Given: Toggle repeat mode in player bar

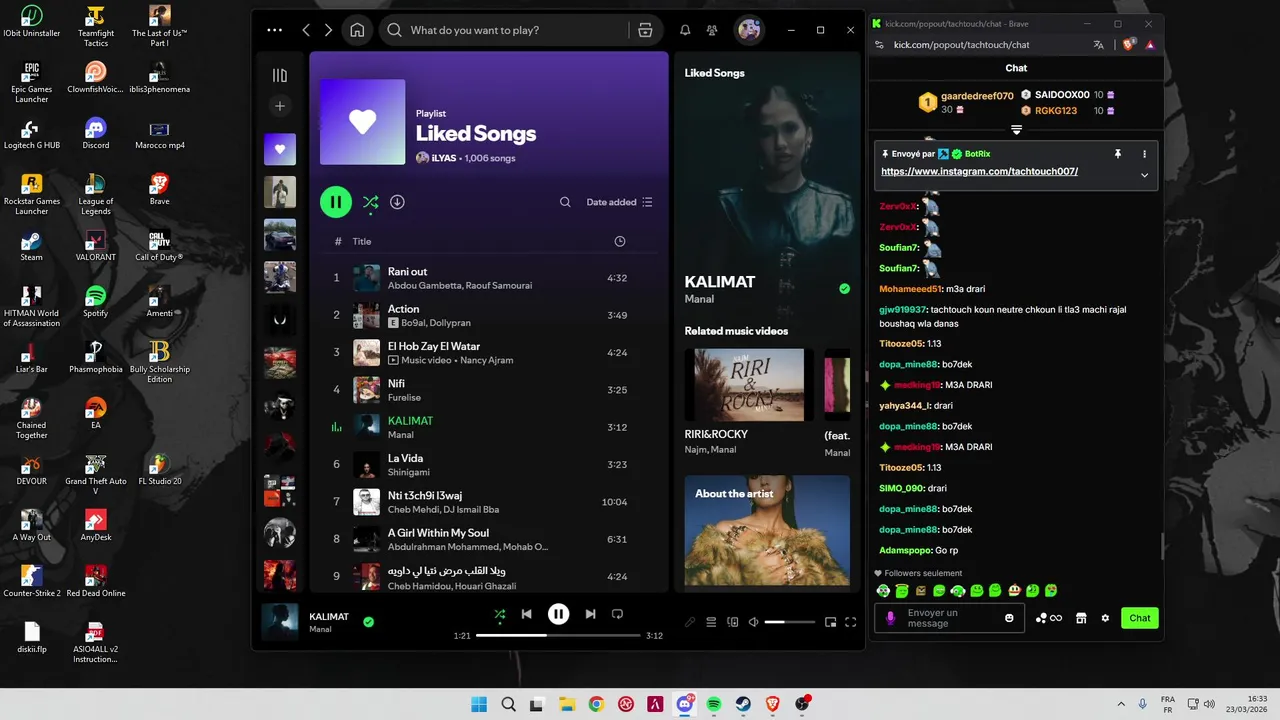Looking at the screenshot, I should coord(617,614).
